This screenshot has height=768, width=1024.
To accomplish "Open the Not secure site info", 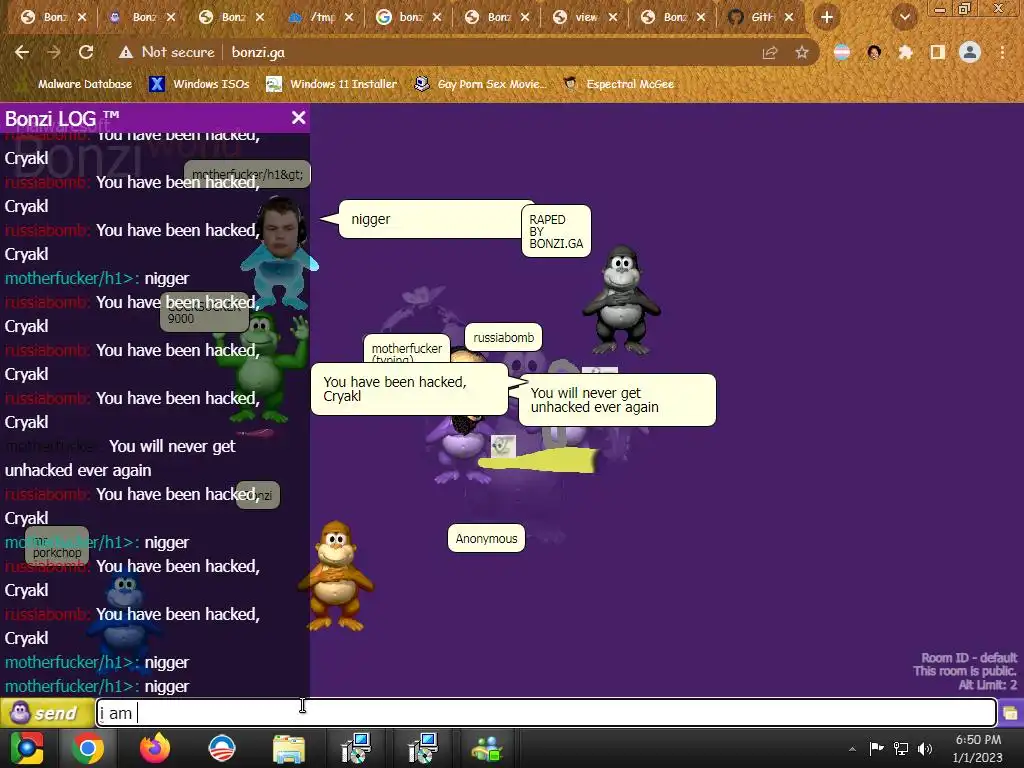I will 167,52.
